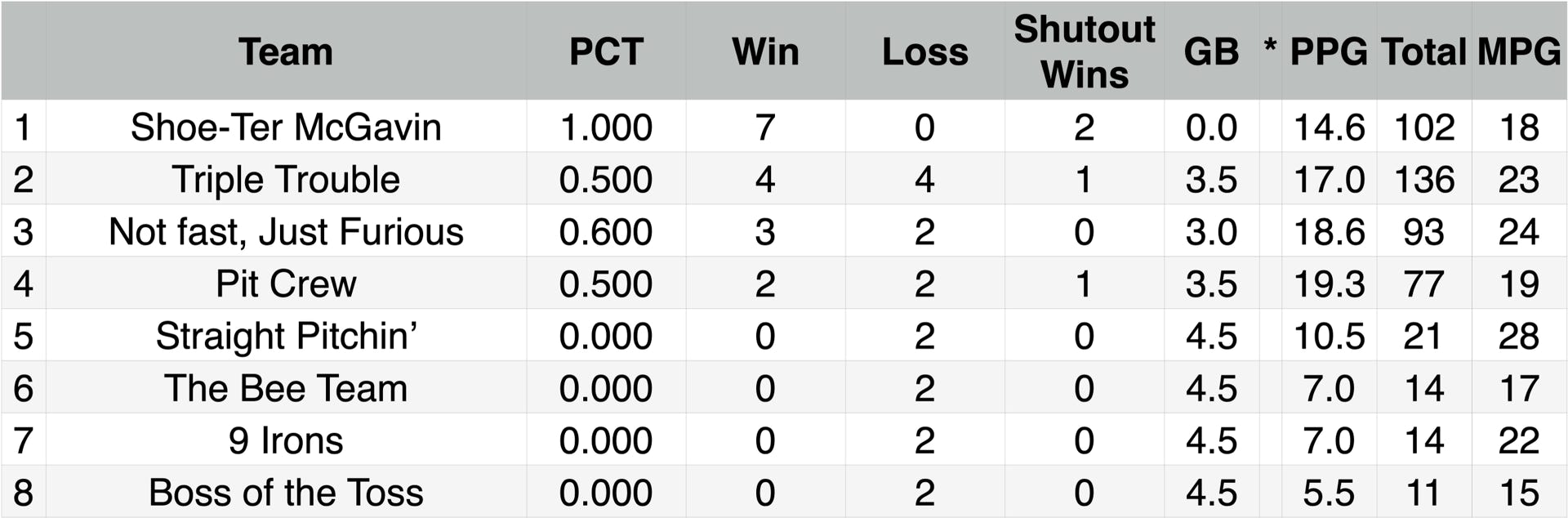The image size is (1568, 518).
Task: Select the Straight Pitchin' team cell
Action: (286, 337)
